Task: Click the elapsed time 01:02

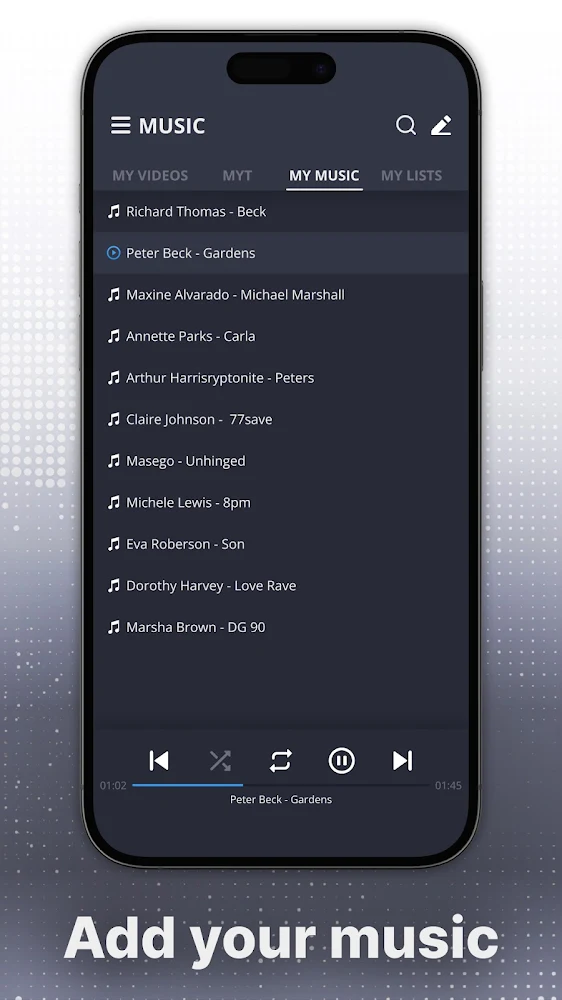Action: [x=113, y=786]
